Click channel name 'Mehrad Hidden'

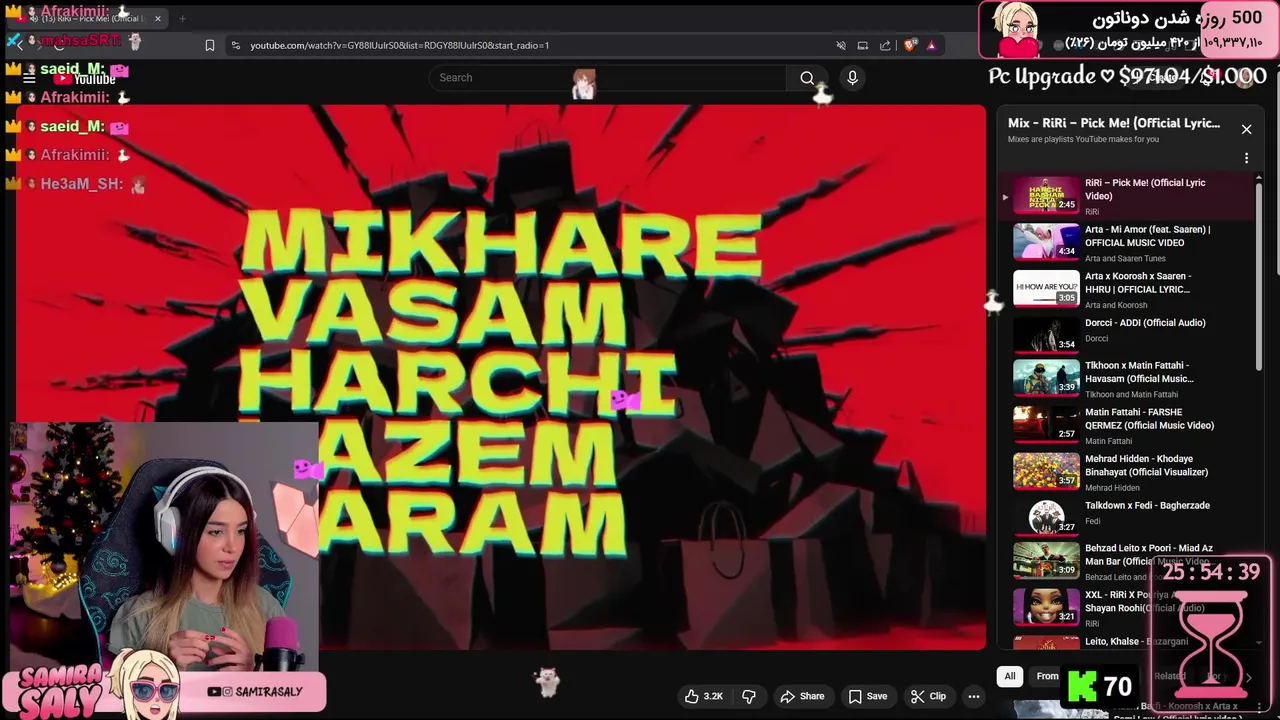[x=1112, y=488]
